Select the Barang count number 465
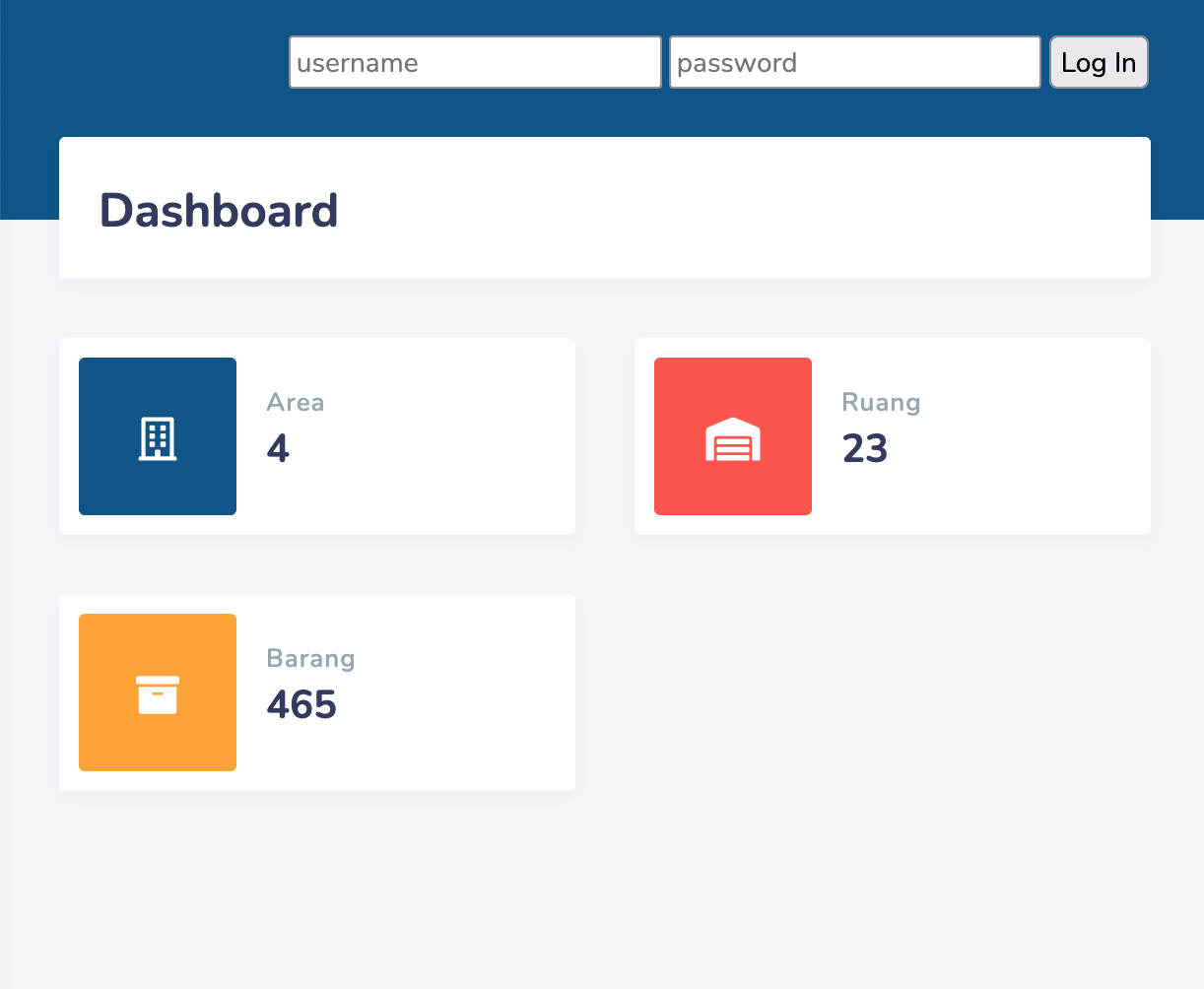Viewport: 1204px width, 989px height. tap(301, 705)
